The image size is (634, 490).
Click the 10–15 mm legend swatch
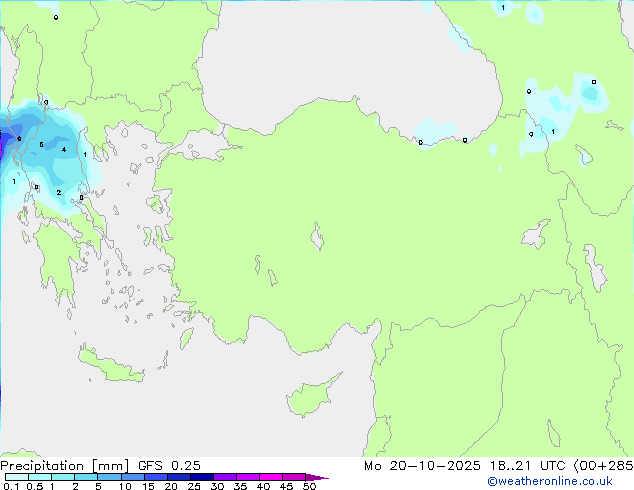(132, 477)
